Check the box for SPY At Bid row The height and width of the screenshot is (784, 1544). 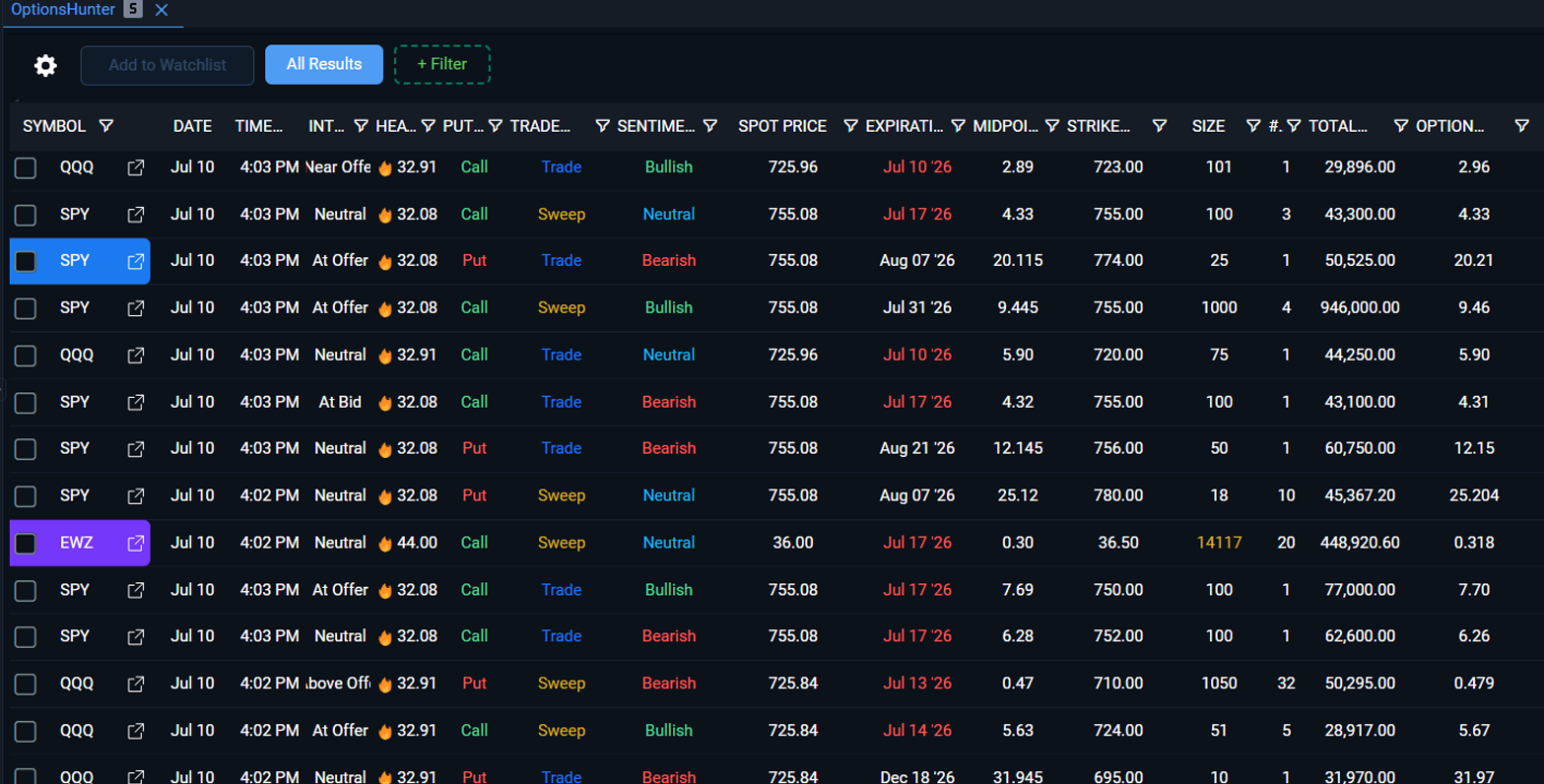[26, 402]
